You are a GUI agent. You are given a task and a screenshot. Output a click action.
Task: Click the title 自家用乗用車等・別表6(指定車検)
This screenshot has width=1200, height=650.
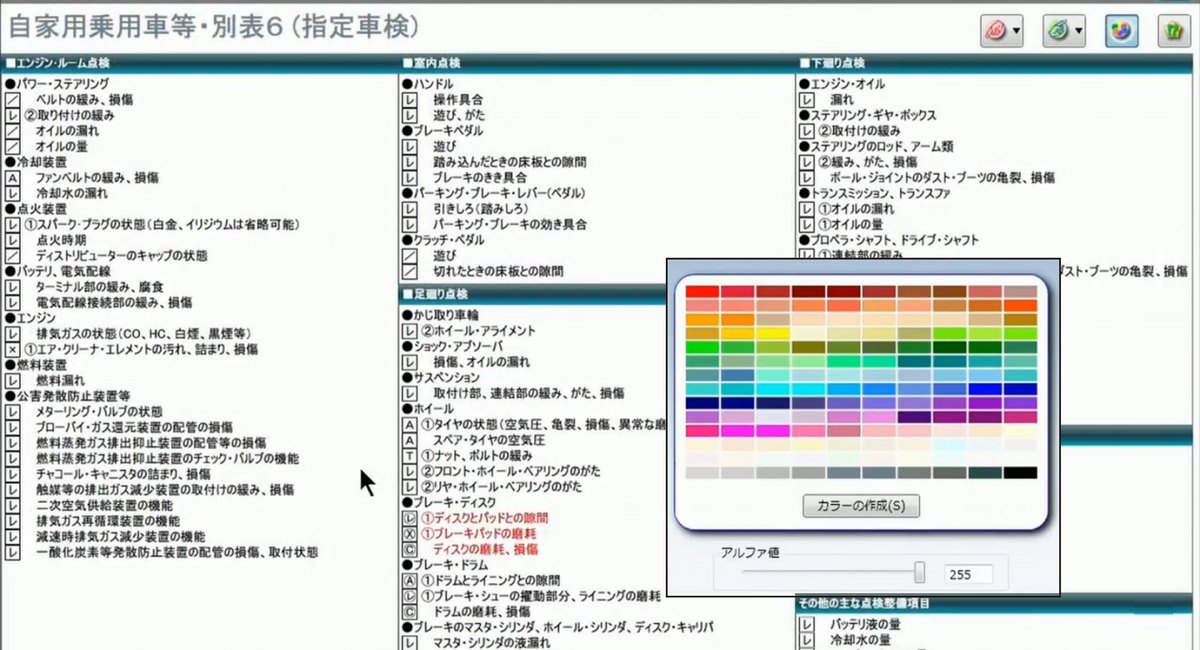point(213,25)
